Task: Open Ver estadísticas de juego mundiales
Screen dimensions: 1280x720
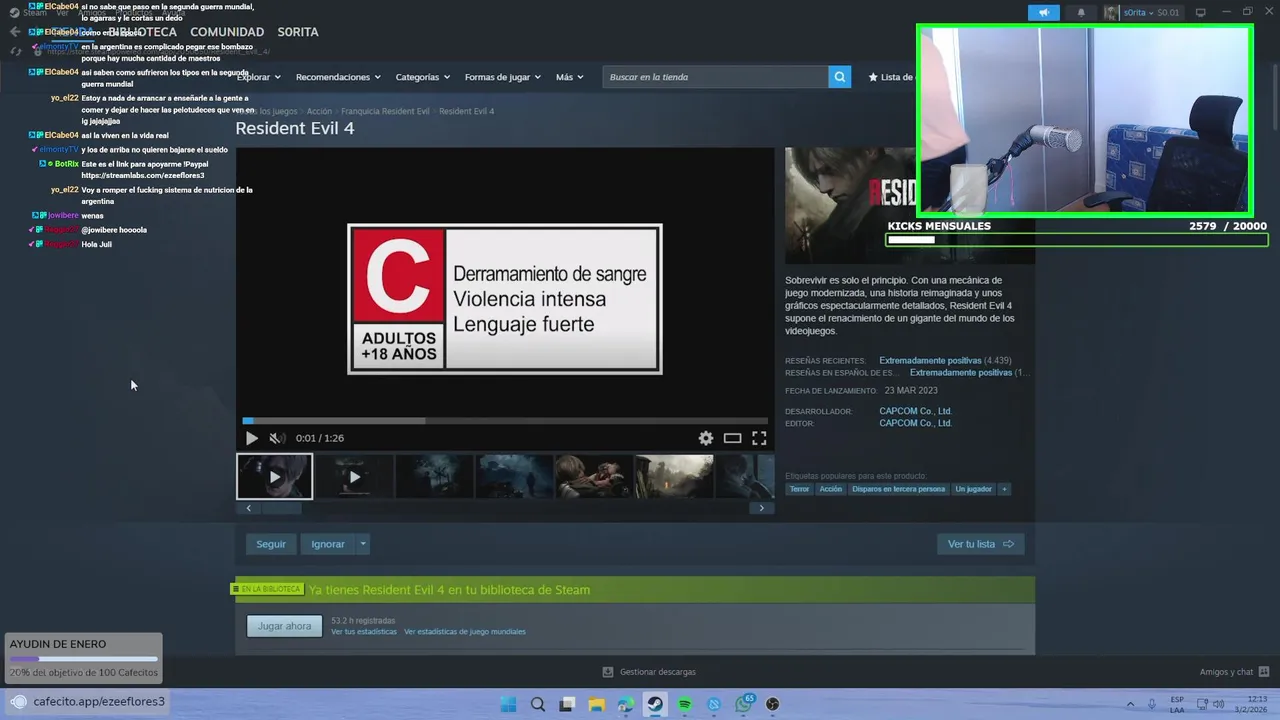Action: [465, 632]
